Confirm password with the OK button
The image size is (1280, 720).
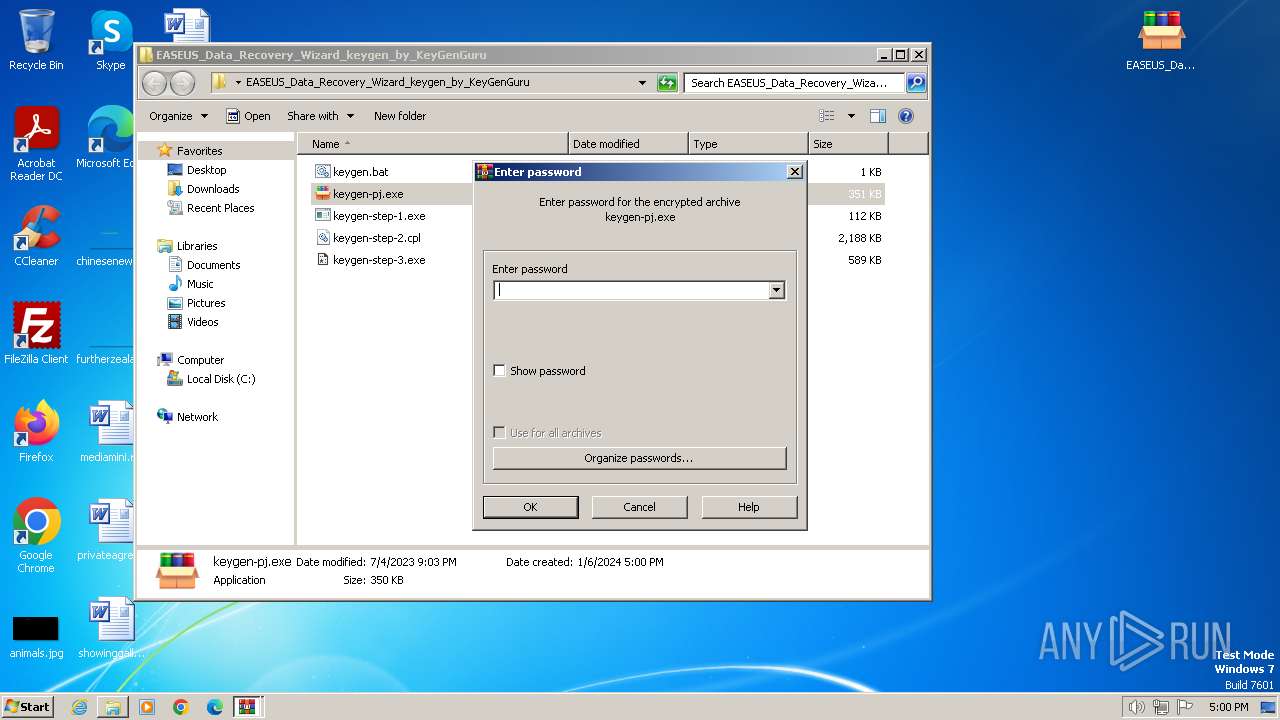[530, 507]
